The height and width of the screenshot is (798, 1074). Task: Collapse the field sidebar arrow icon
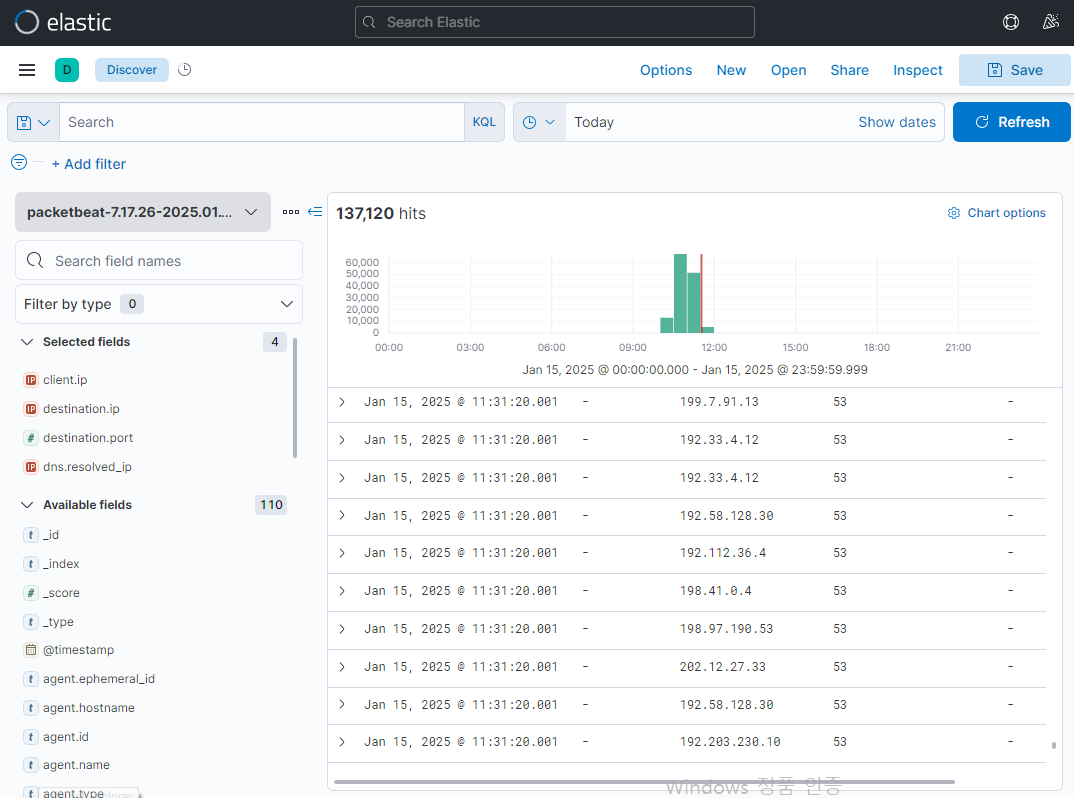(315, 212)
